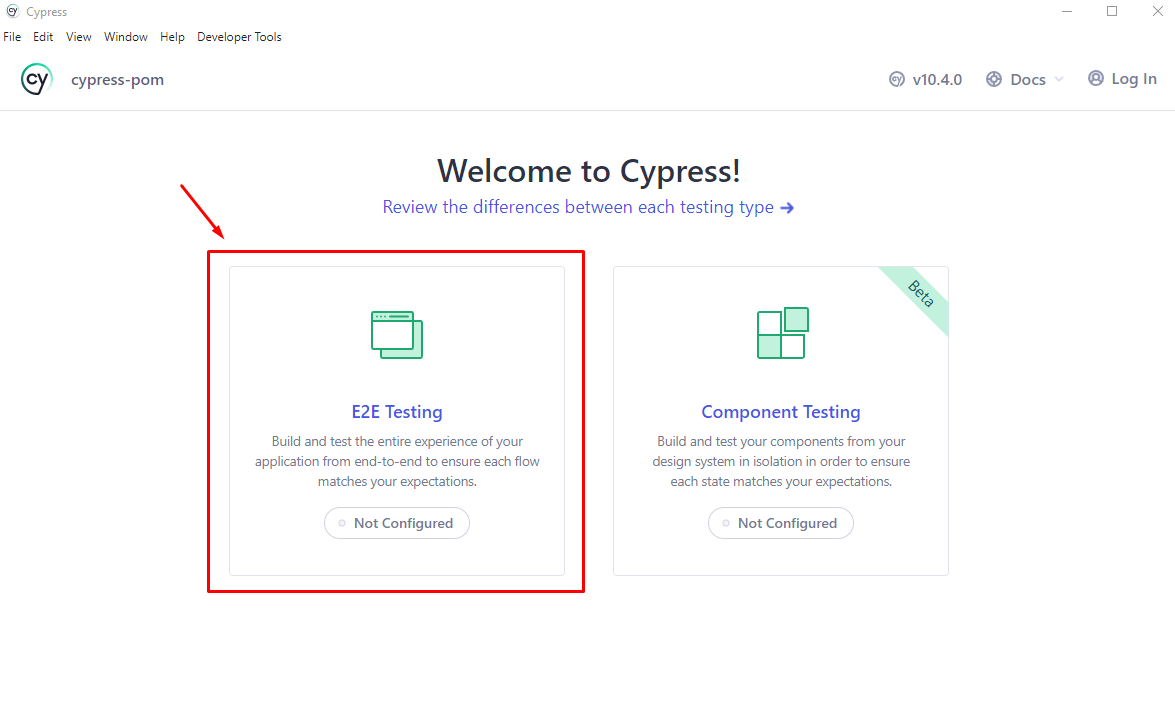Select the E2E Testing browser icon
The height and width of the screenshot is (723, 1175).
pos(396,334)
